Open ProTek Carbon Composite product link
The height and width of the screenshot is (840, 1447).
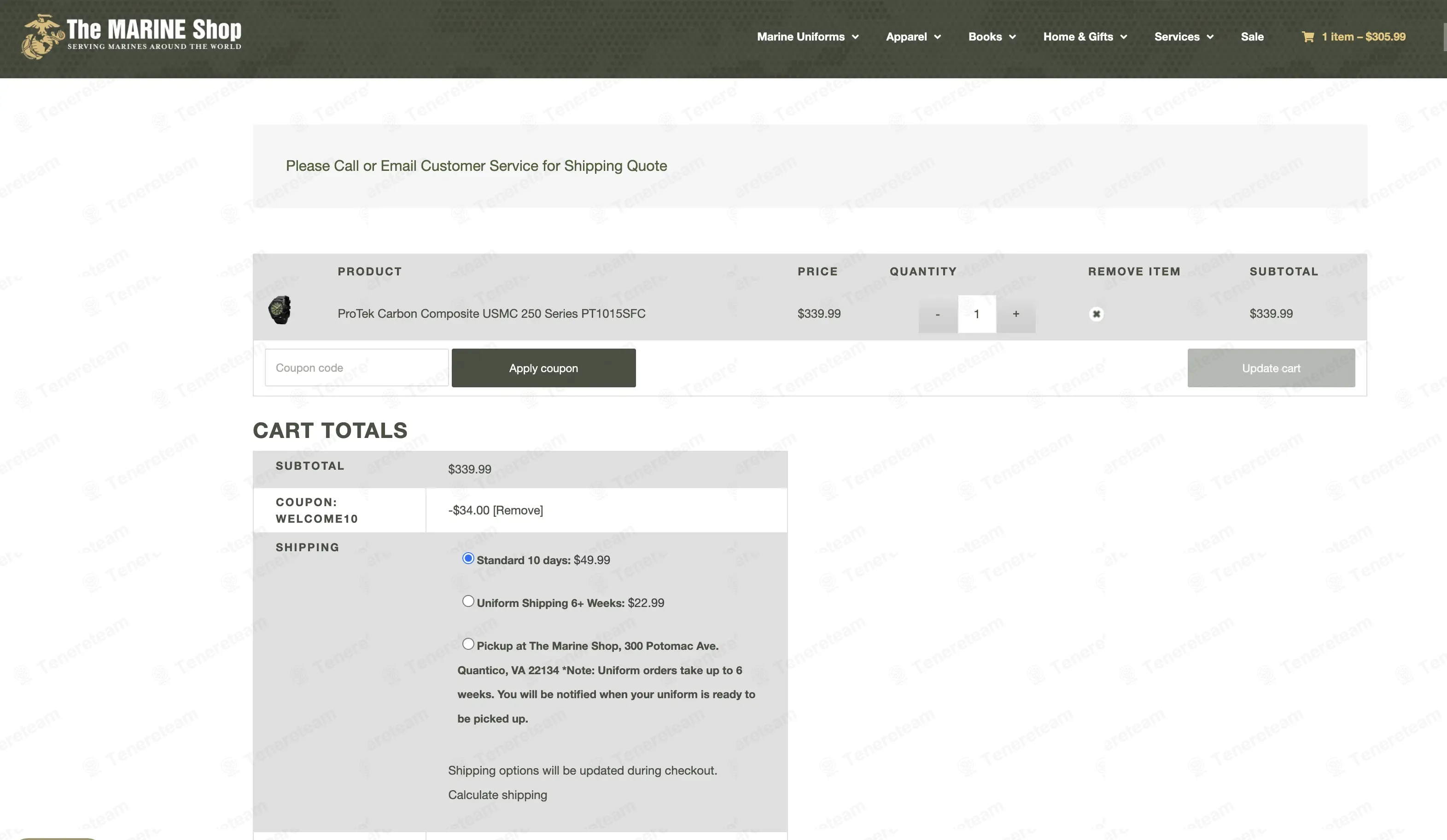pyautogui.click(x=491, y=314)
